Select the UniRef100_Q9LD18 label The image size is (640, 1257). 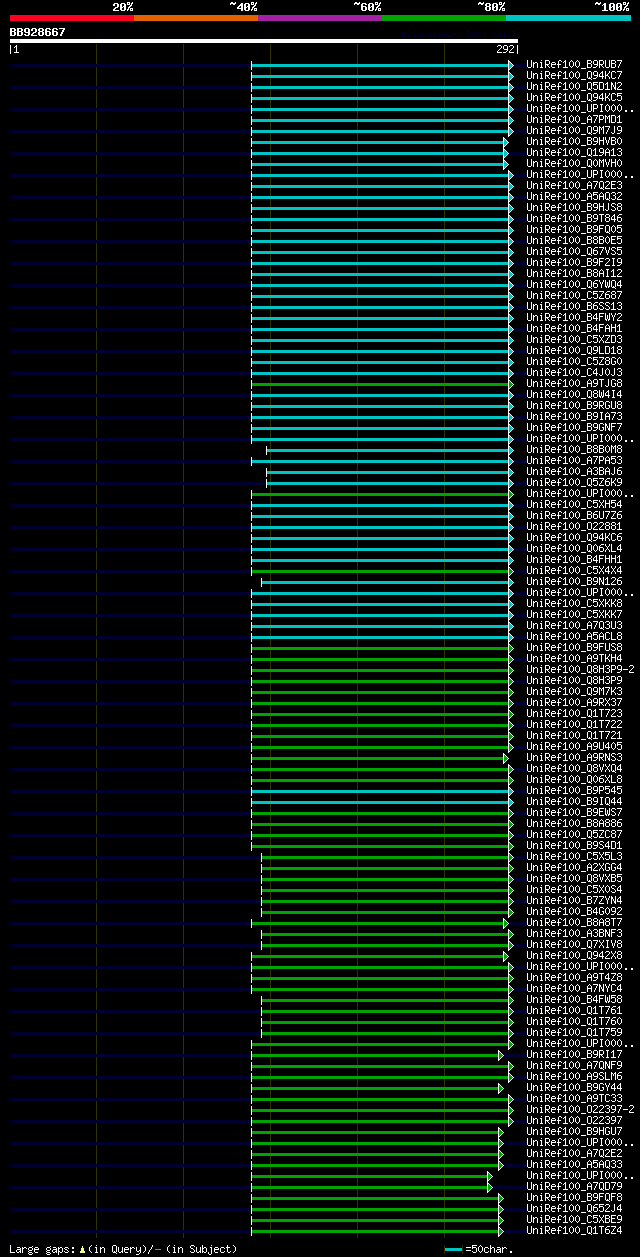574,350
